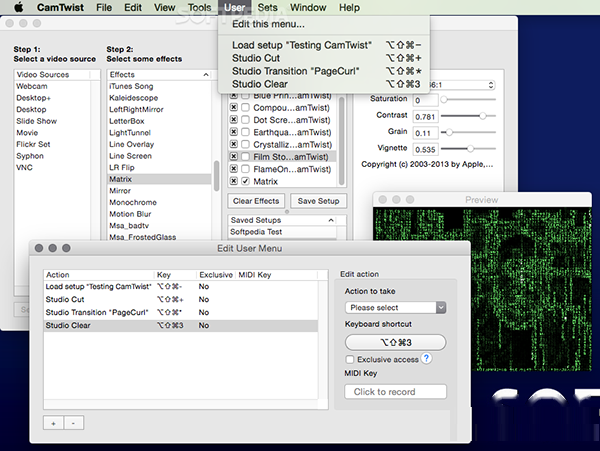This screenshot has height=451, width=600.
Task: Select Softpedia Test saved setup
Action: click(282, 232)
